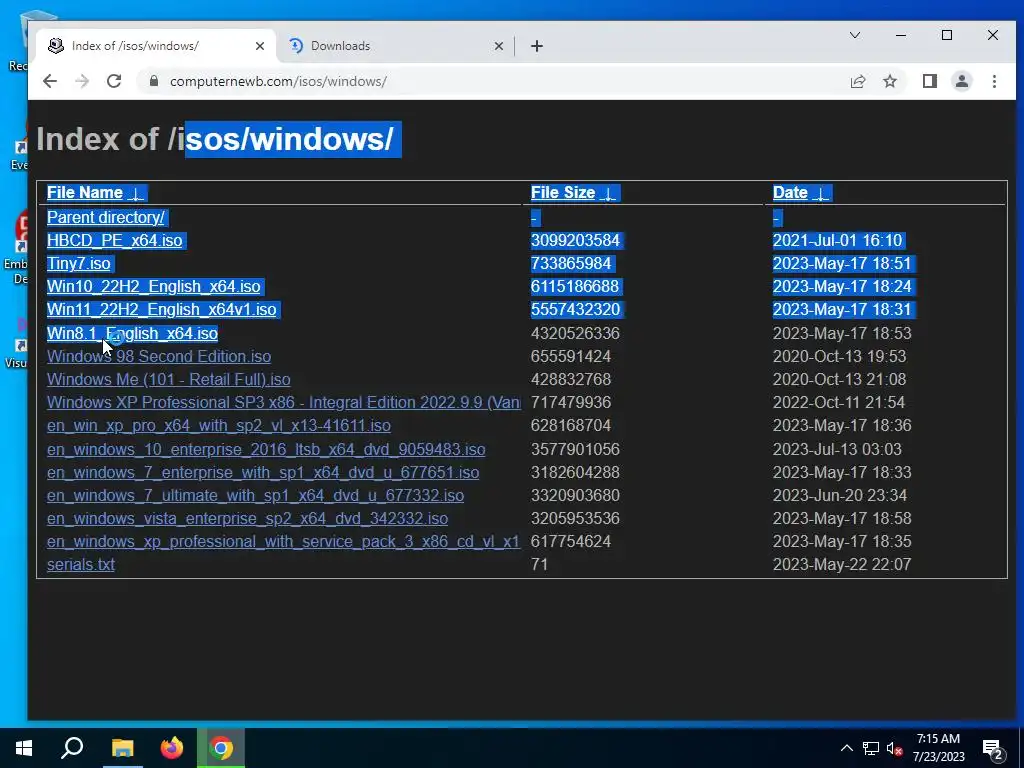Download Win11_22H2_English_x64v1.iso
Viewport: 1024px width, 768px height.
[x=161, y=310]
